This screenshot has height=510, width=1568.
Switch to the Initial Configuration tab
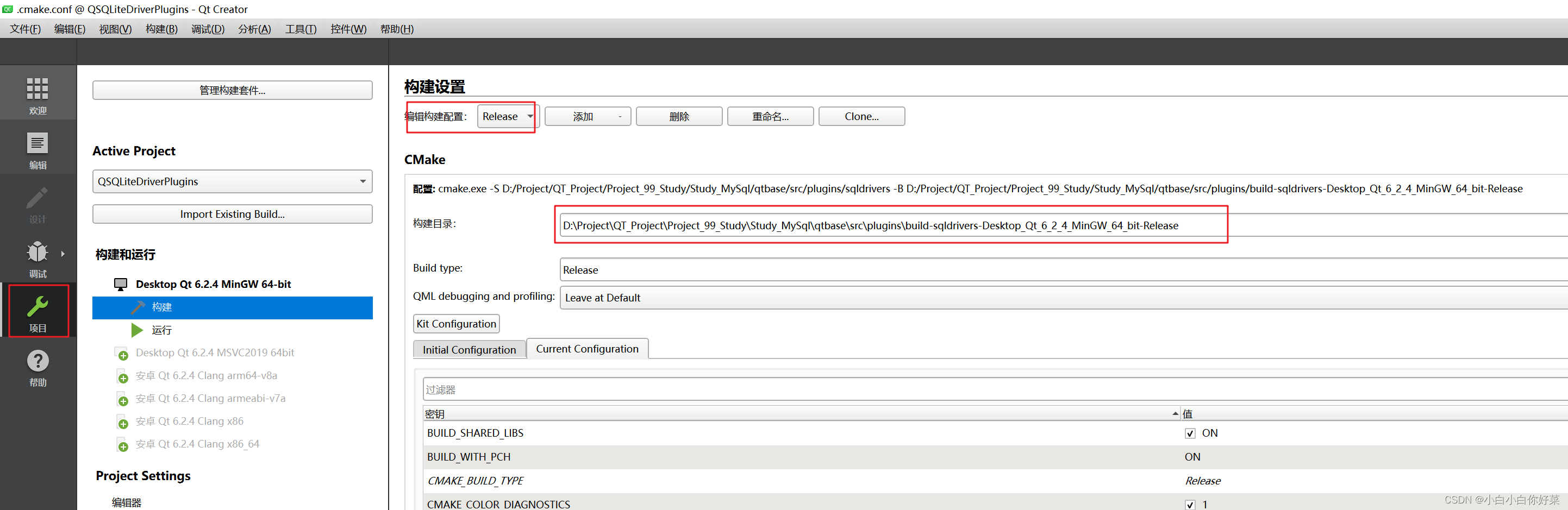[x=469, y=349]
